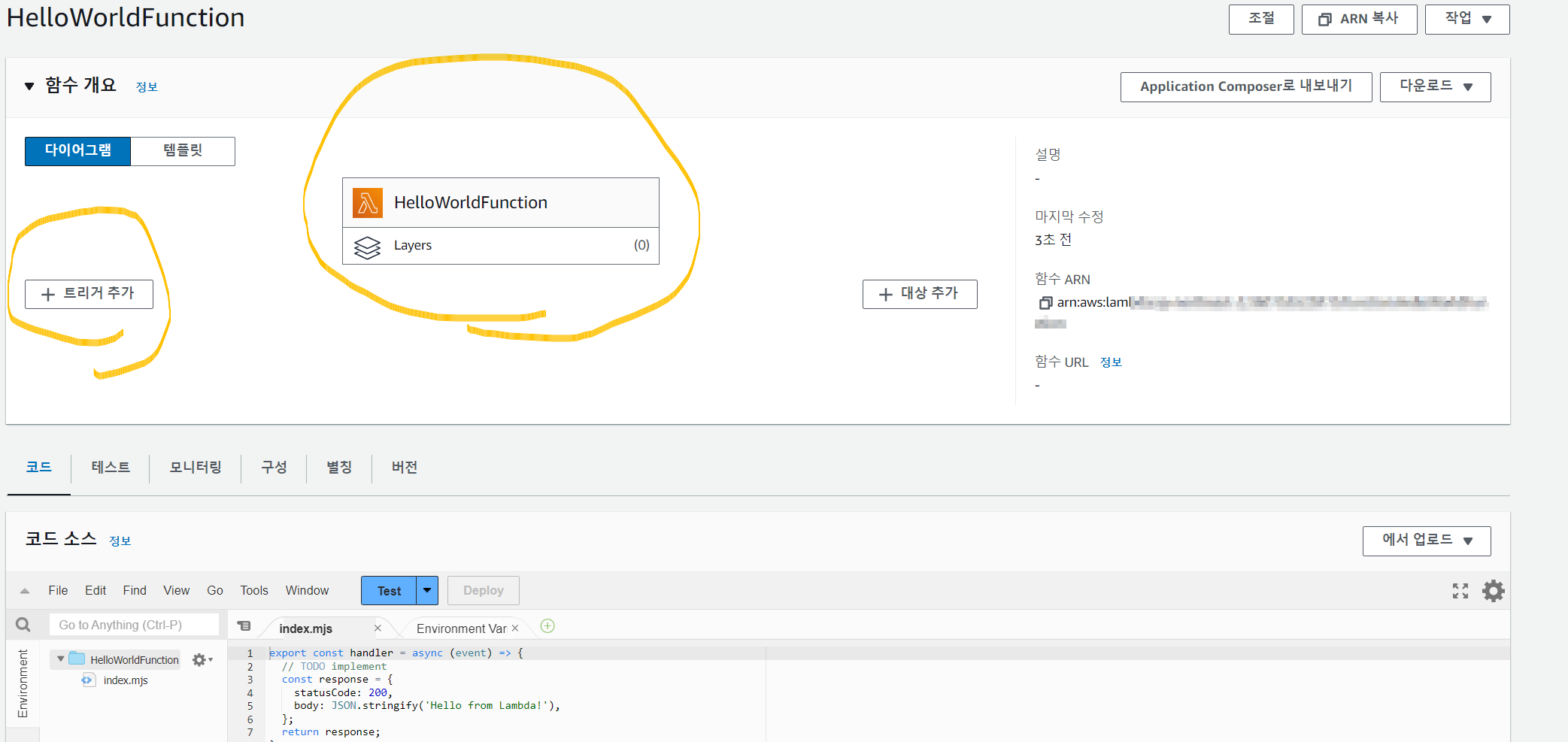Open the folder options gear icon
The width and height of the screenshot is (1568, 742).
pos(202,659)
